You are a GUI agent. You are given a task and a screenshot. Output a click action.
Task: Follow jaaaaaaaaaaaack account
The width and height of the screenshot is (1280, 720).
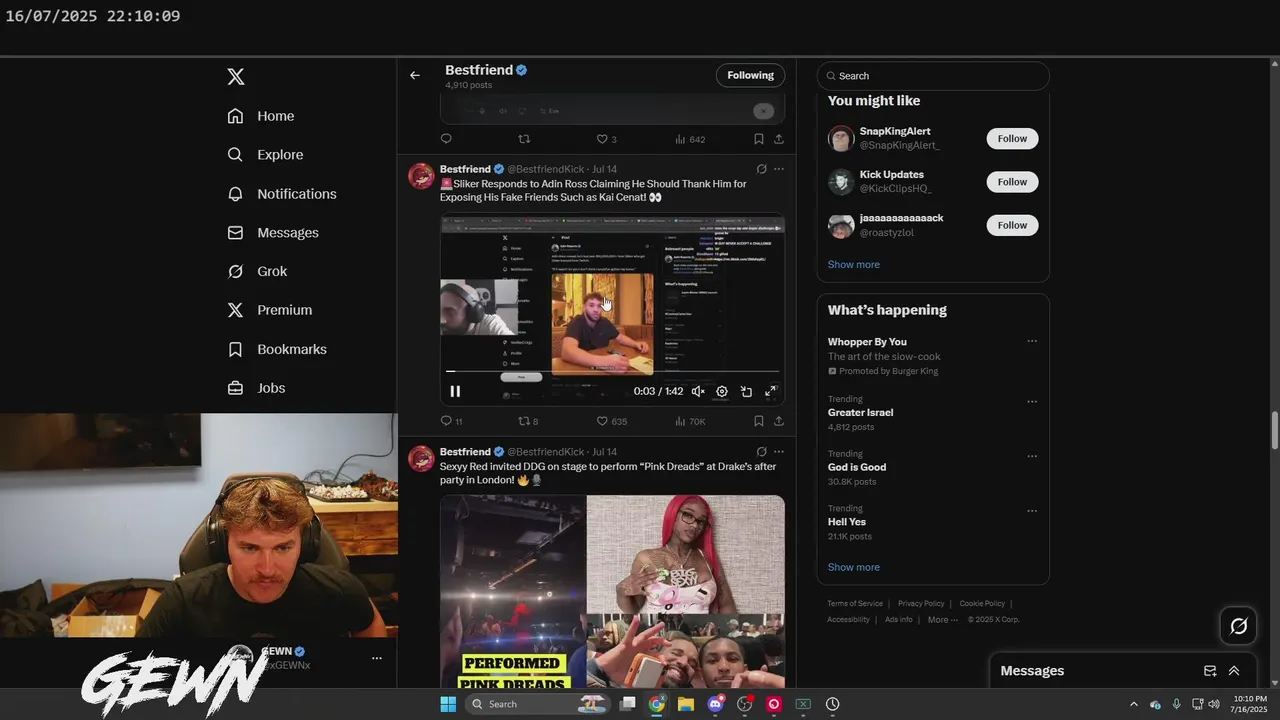[x=1012, y=225]
